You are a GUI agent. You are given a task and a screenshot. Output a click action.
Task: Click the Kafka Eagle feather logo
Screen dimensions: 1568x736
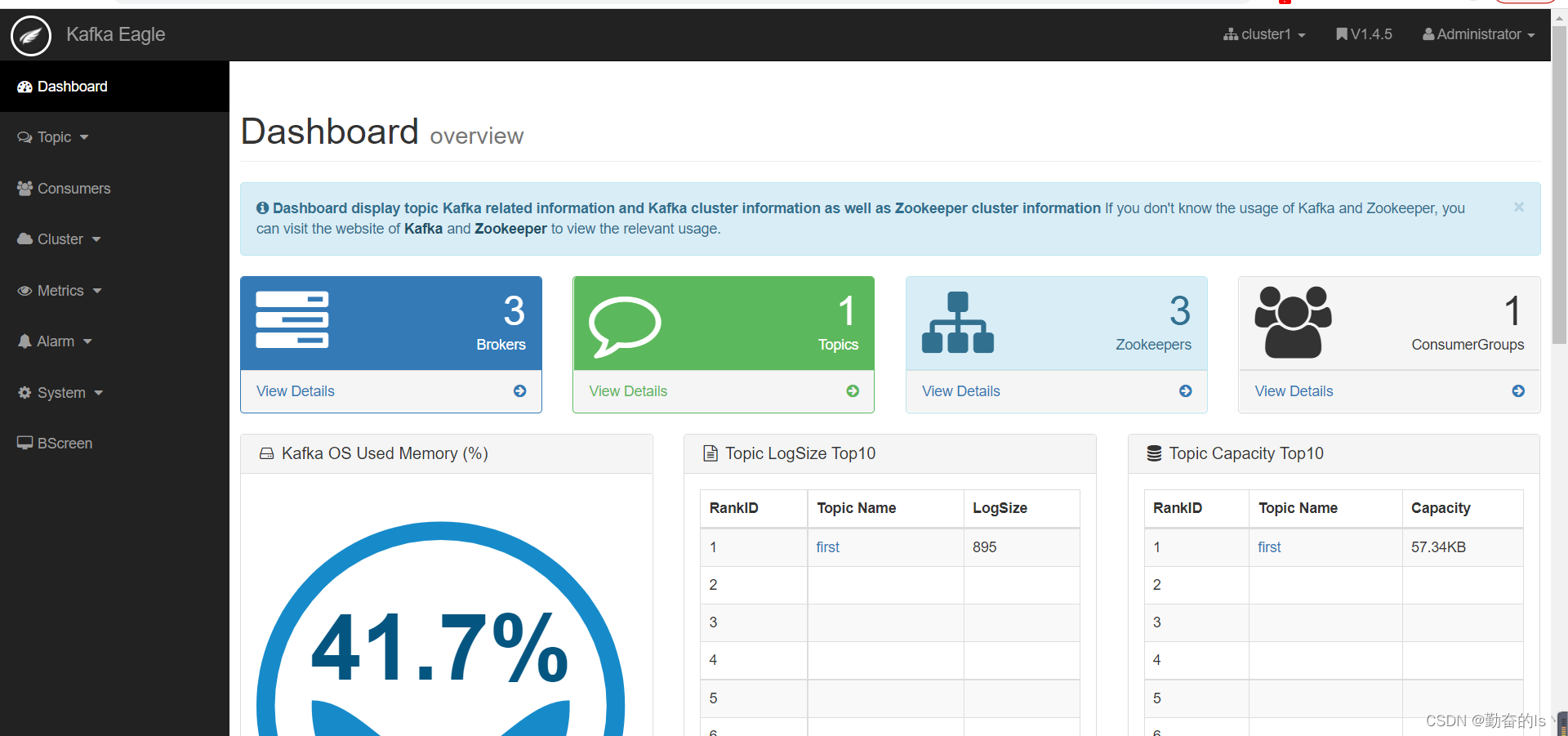[31, 36]
